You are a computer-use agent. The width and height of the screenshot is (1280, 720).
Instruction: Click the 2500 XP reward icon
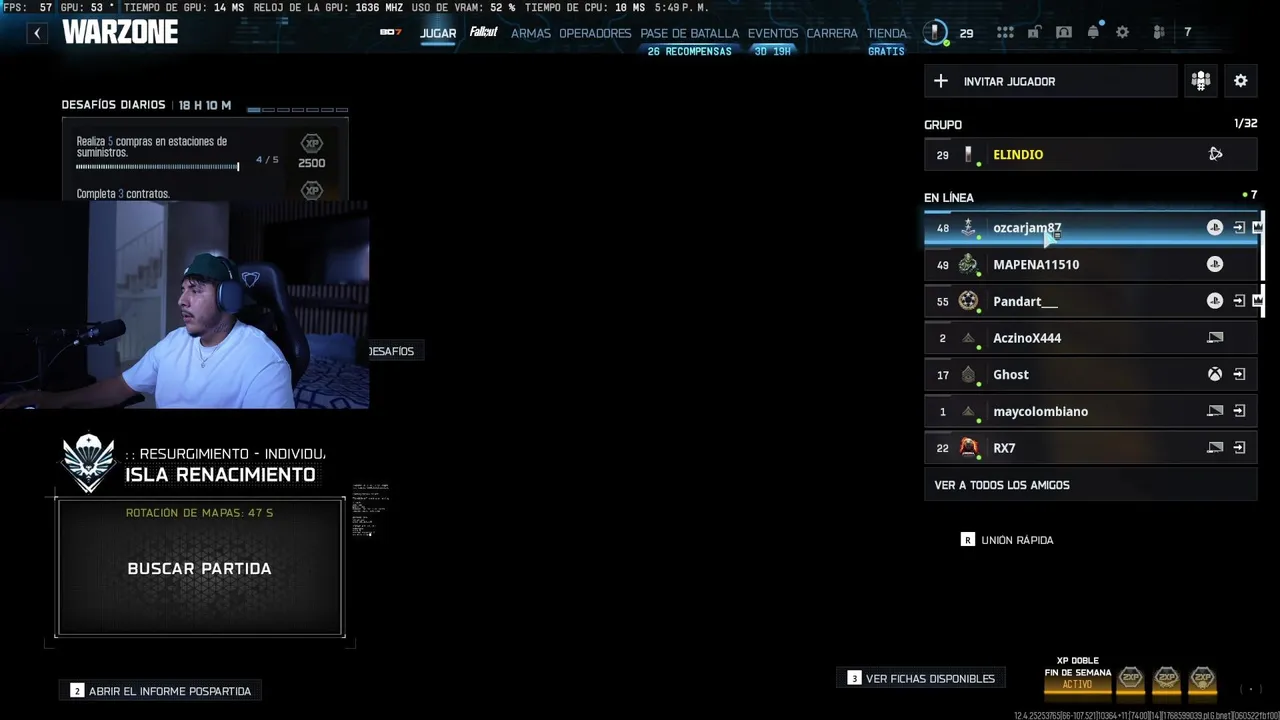click(x=312, y=143)
